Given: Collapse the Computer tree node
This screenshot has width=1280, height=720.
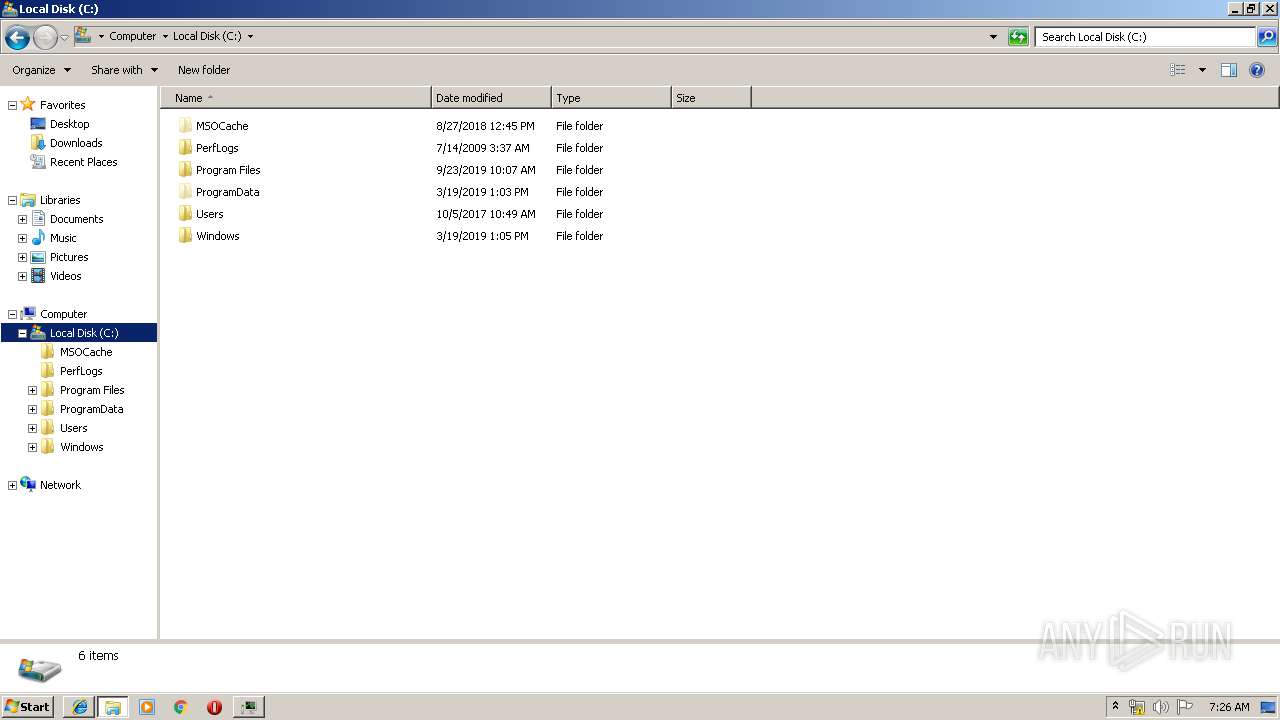Looking at the screenshot, I should 12,314.
